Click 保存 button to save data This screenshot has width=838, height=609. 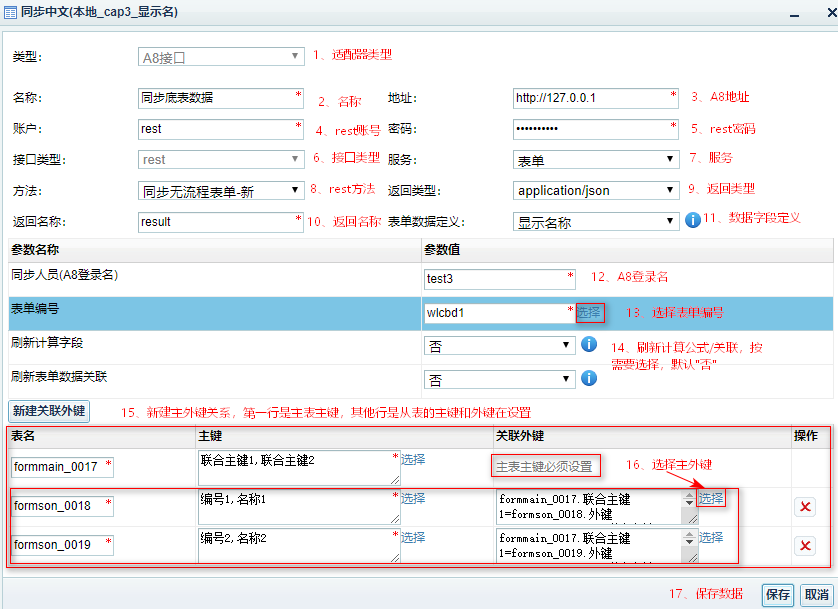coord(778,594)
